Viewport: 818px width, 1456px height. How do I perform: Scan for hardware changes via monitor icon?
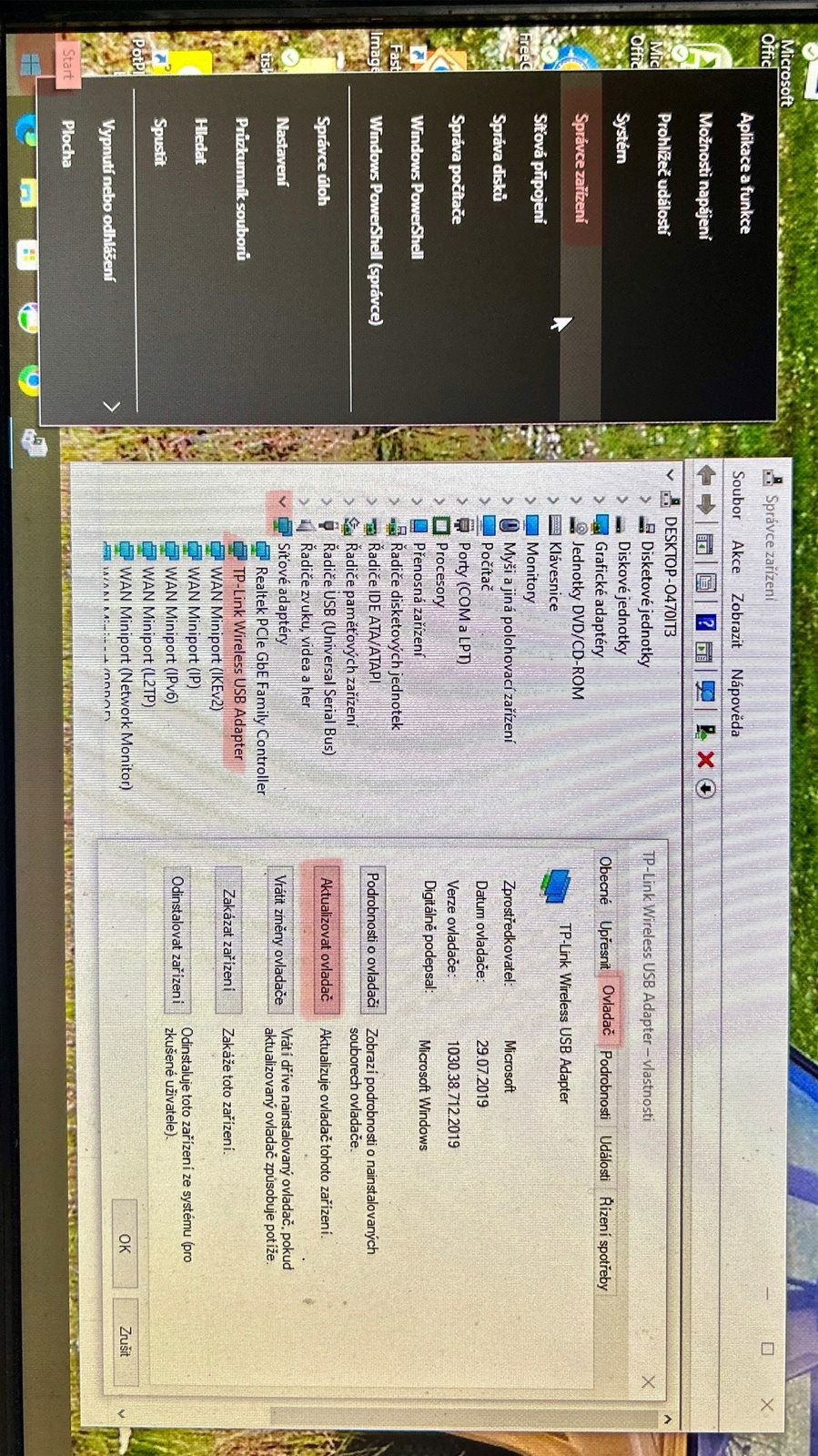click(x=705, y=692)
